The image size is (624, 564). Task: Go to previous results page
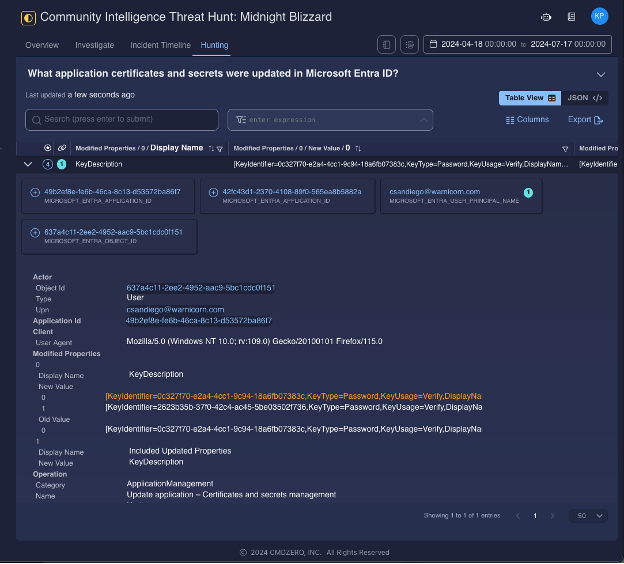518,516
